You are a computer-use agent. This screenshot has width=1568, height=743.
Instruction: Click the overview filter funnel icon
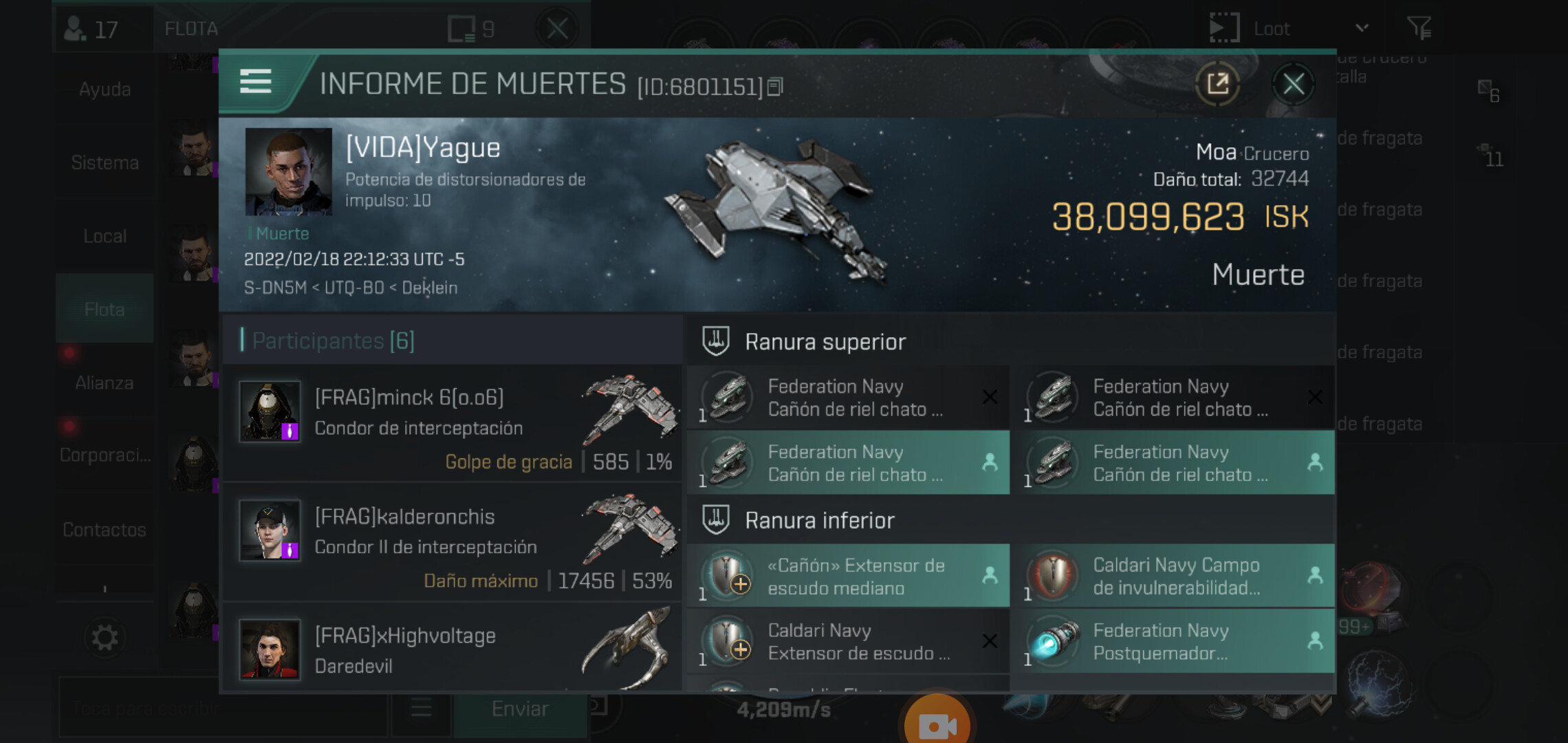tap(1419, 28)
